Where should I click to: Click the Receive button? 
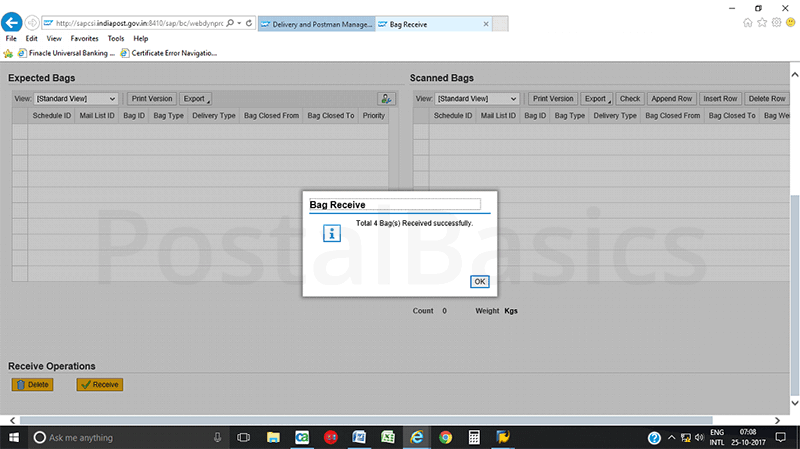[100, 384]
